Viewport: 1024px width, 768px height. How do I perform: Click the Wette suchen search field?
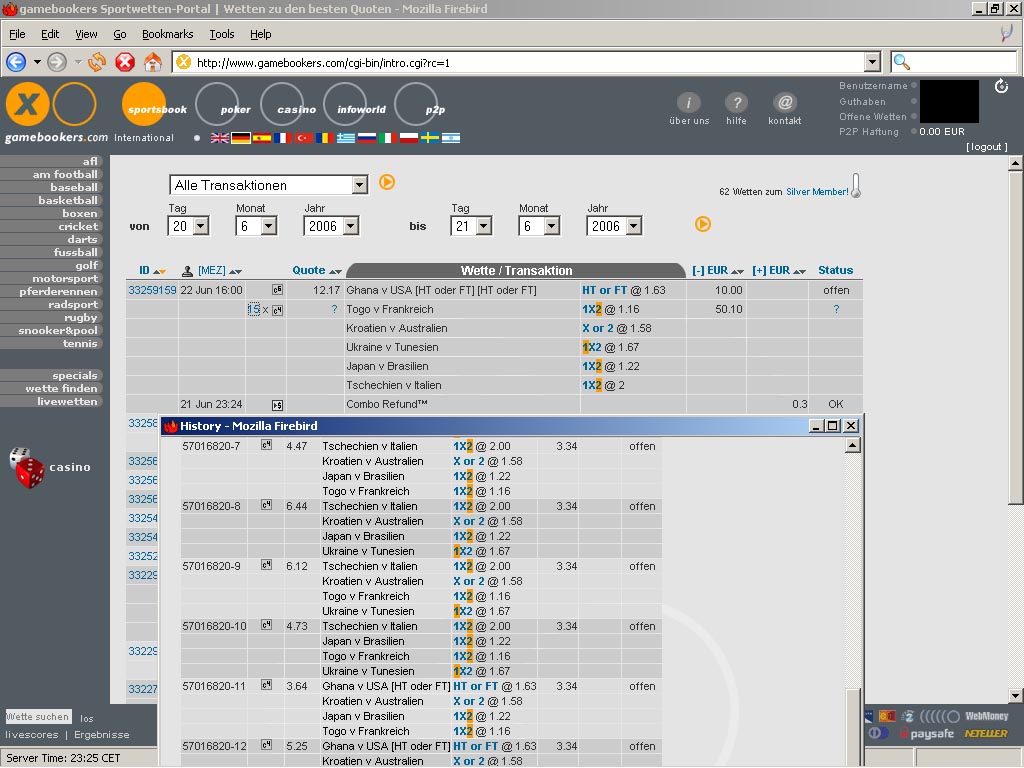point(39,716)
